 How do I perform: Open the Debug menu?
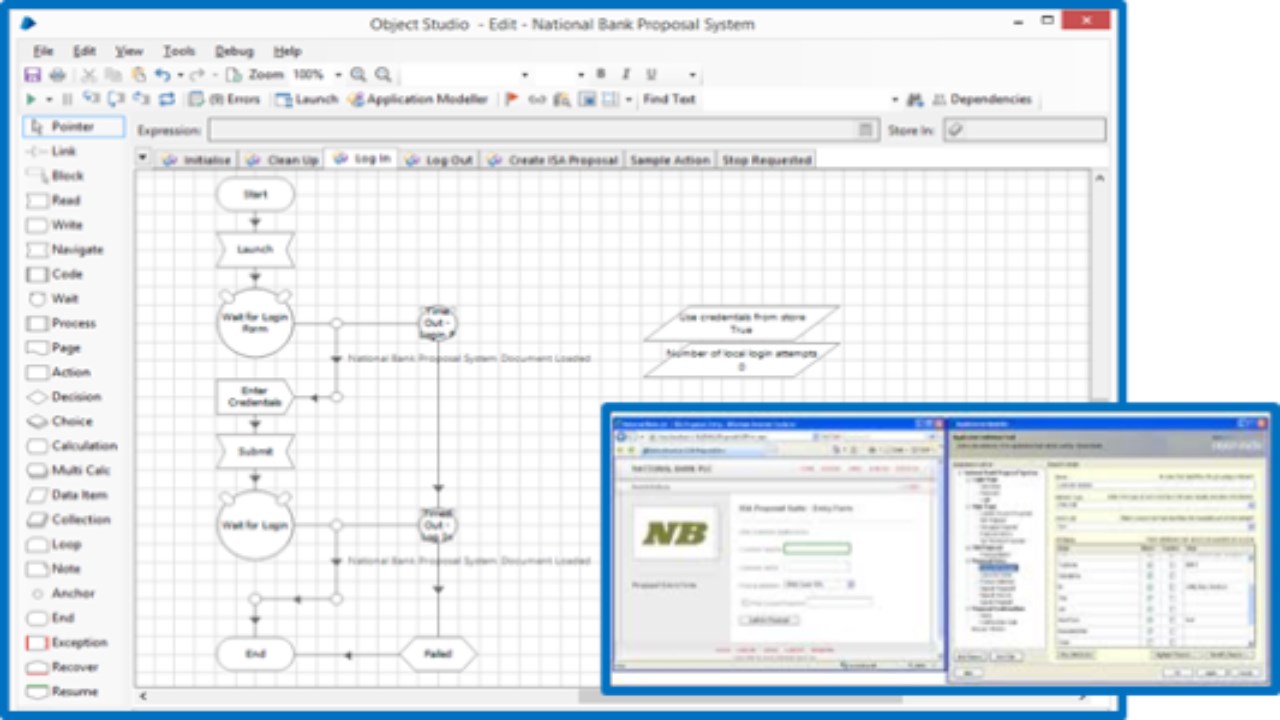tap(234, 51)
